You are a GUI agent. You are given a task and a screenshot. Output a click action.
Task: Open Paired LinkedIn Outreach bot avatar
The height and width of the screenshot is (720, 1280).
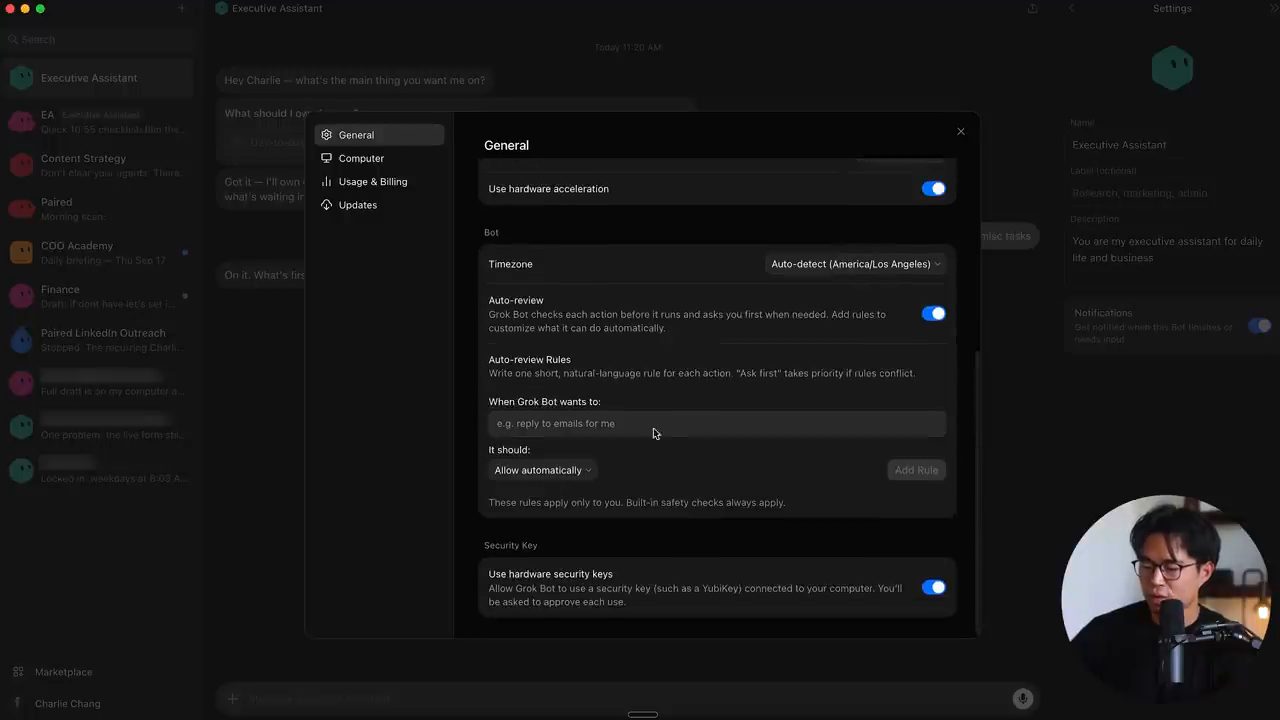click(21, 340)
